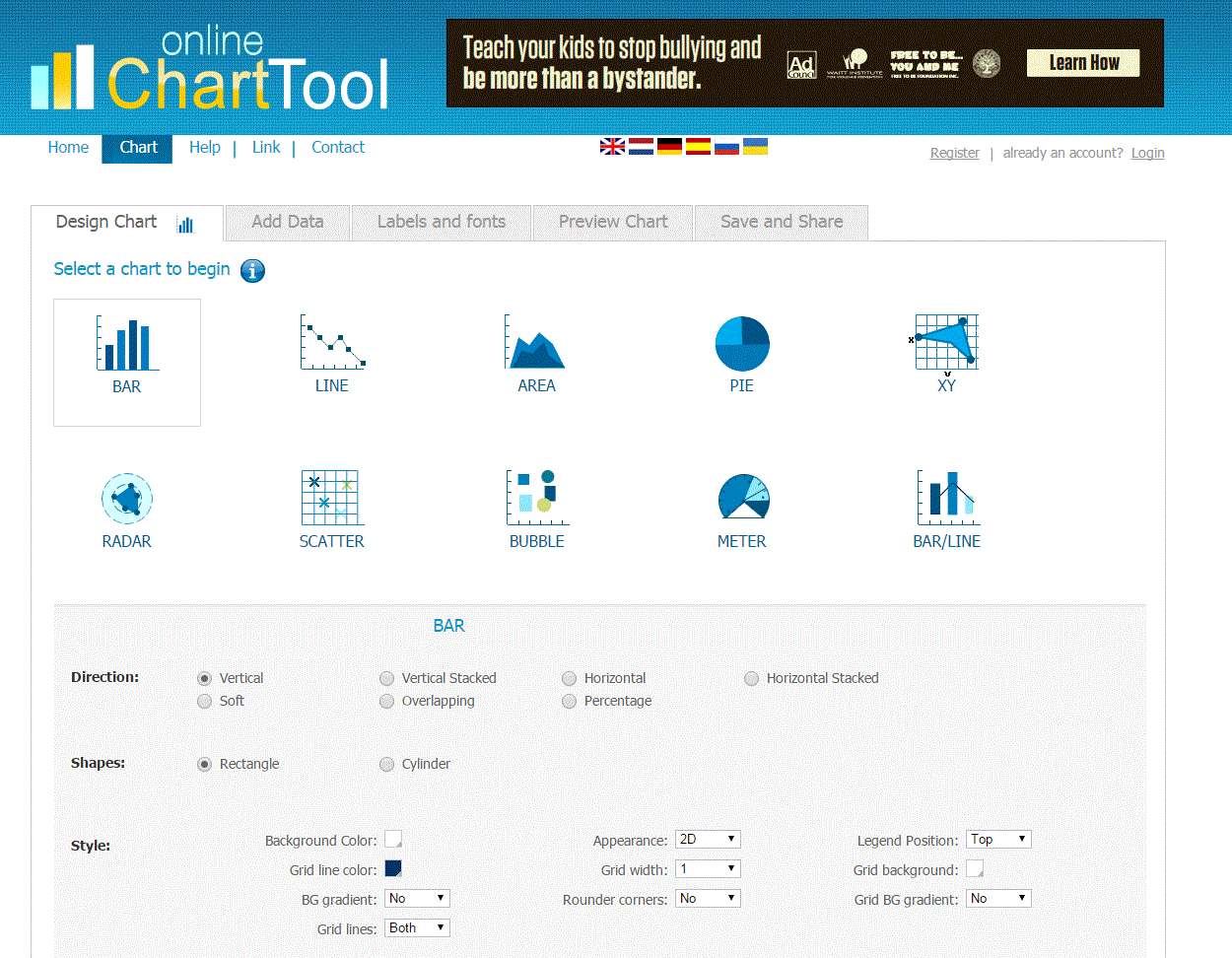Image resolution: width=1232 pixels, height=958 pixels.
Task: Select the Cylinder shape option
Action: click(x=386, y=764)
